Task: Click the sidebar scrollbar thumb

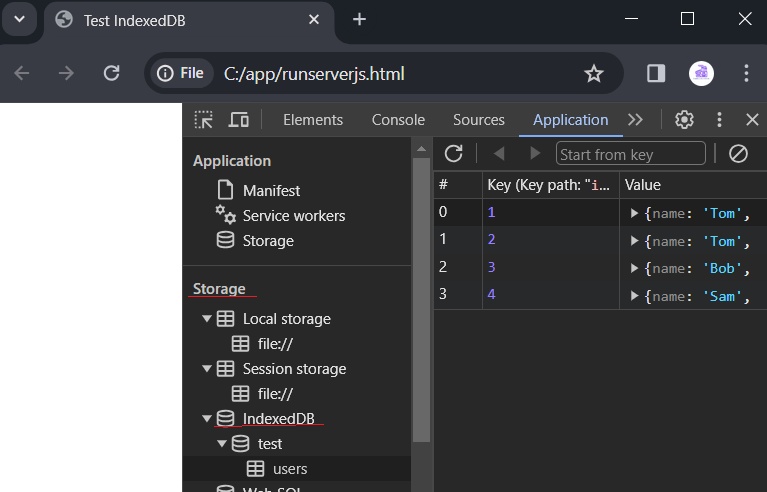Action: point(421,300)
